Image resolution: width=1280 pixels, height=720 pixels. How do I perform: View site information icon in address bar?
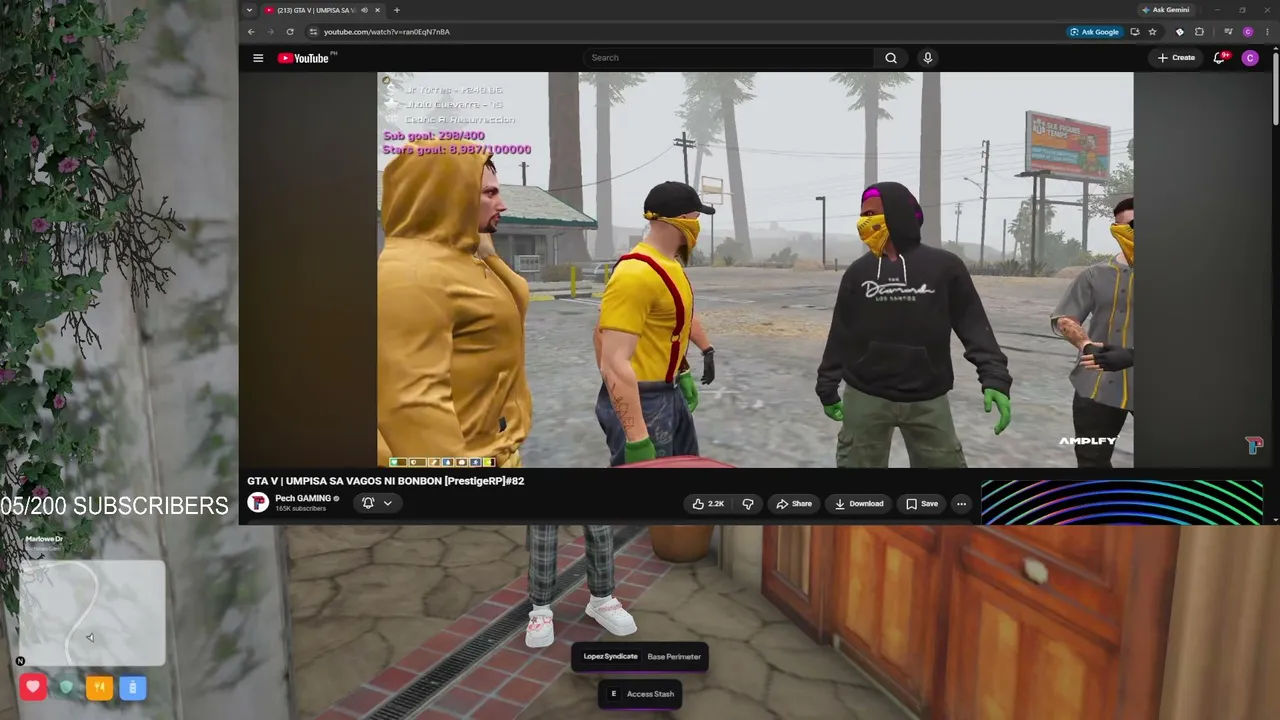(313, 32)
